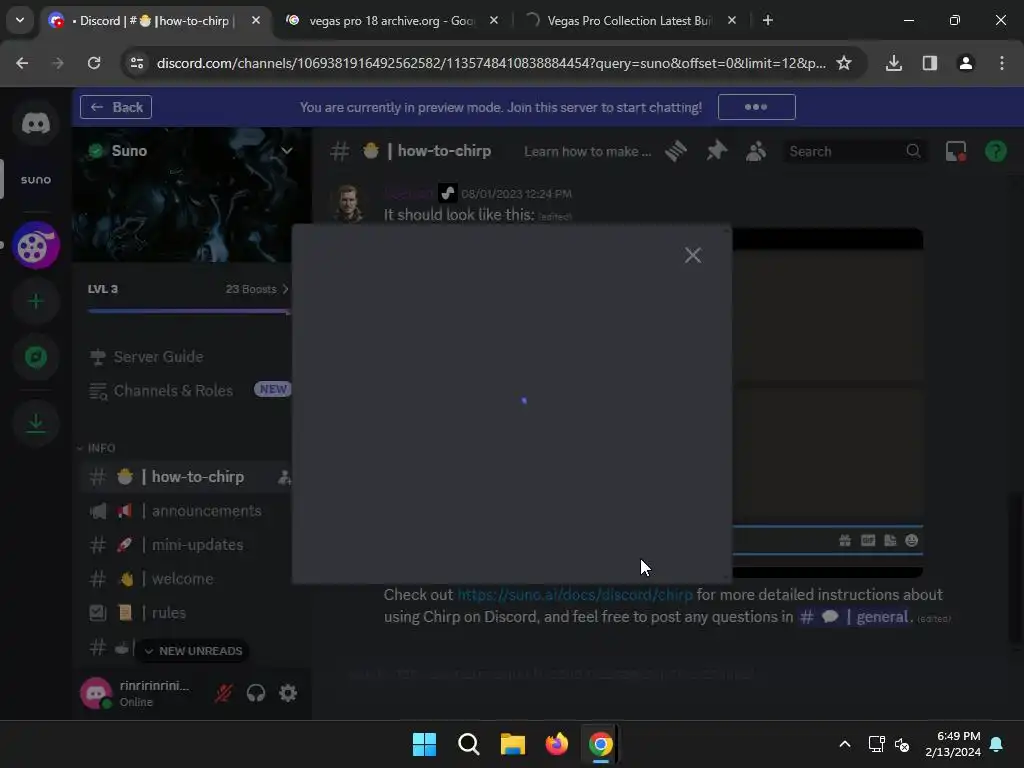
Task: Open three-dots menu in preview banner
Action: coord(756,107)
